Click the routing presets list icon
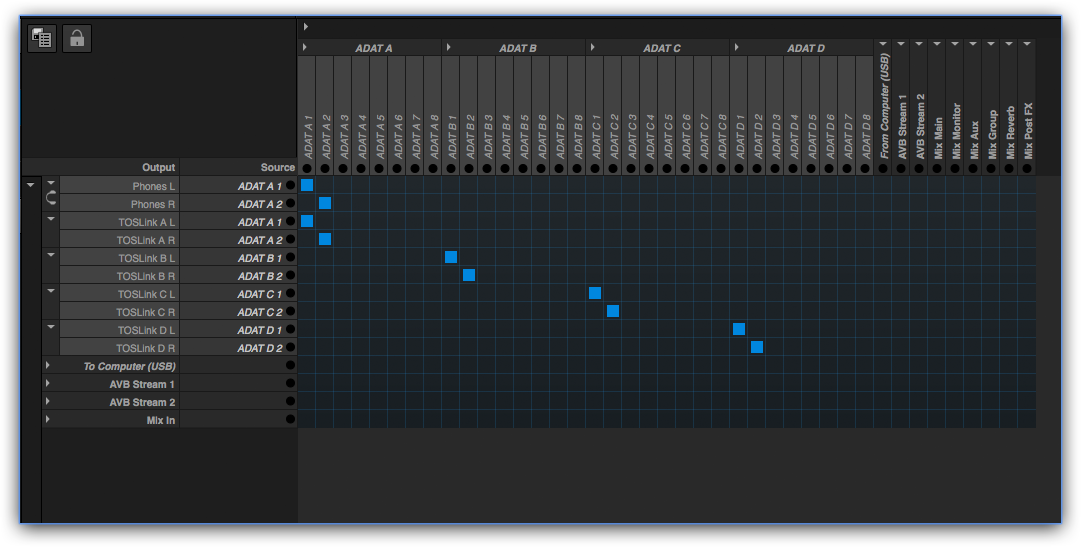This screenshot has height=547, width=1081. [x=42, y=38]
